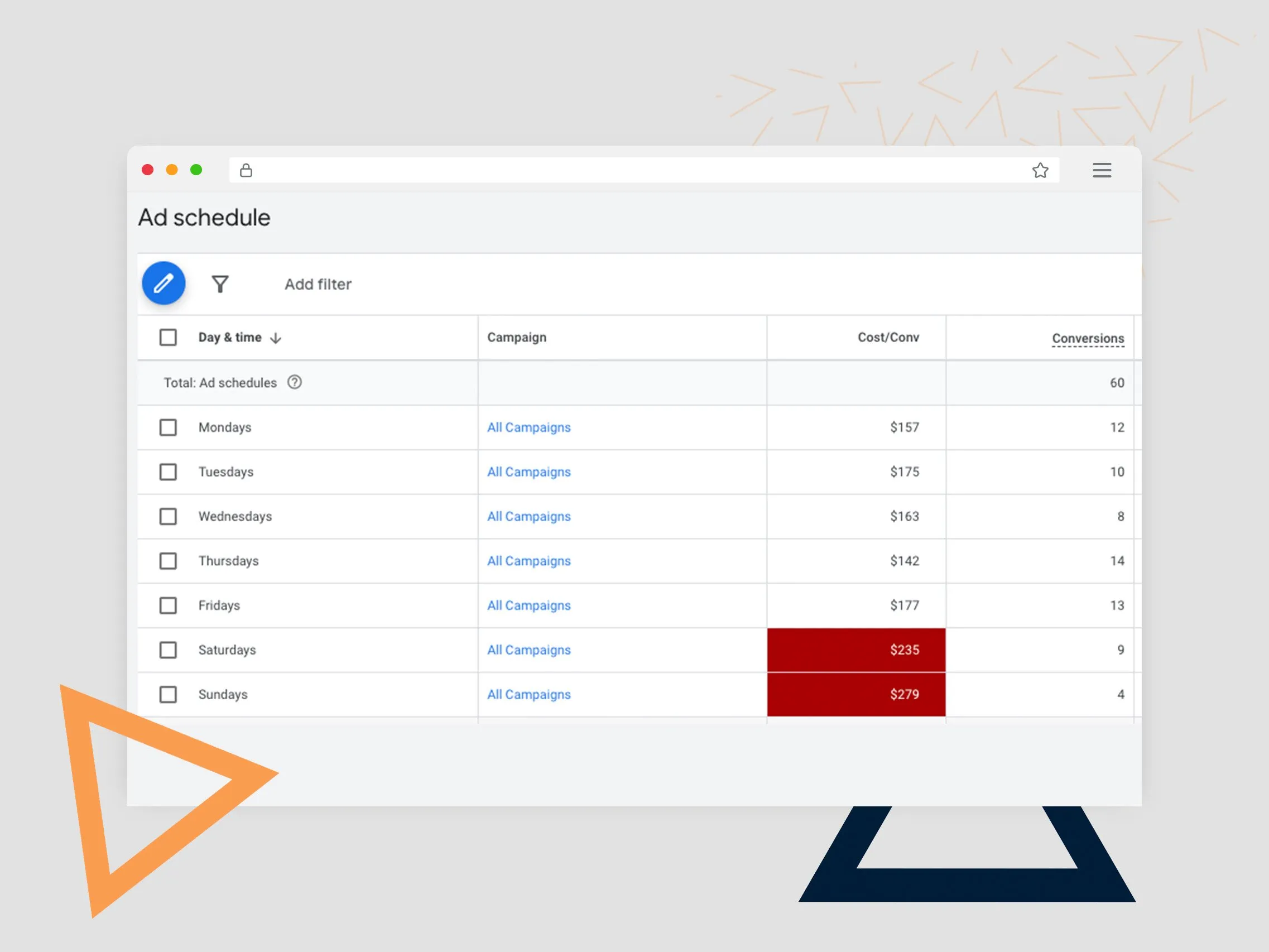Click the Campaign column header
Screen dimensions: 1269x952
coord(516,338)
